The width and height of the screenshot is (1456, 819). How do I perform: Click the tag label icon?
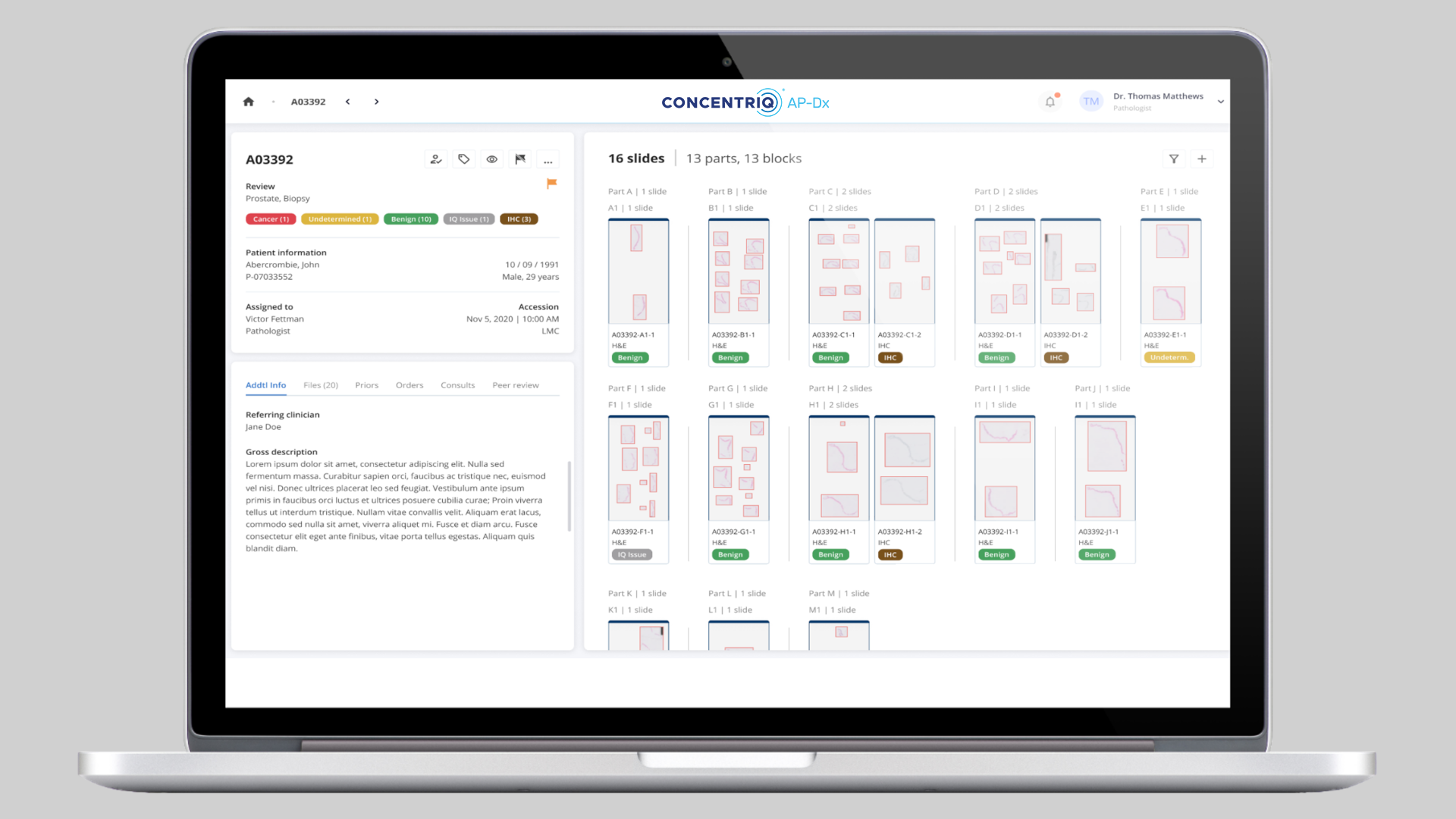[463, 159]
